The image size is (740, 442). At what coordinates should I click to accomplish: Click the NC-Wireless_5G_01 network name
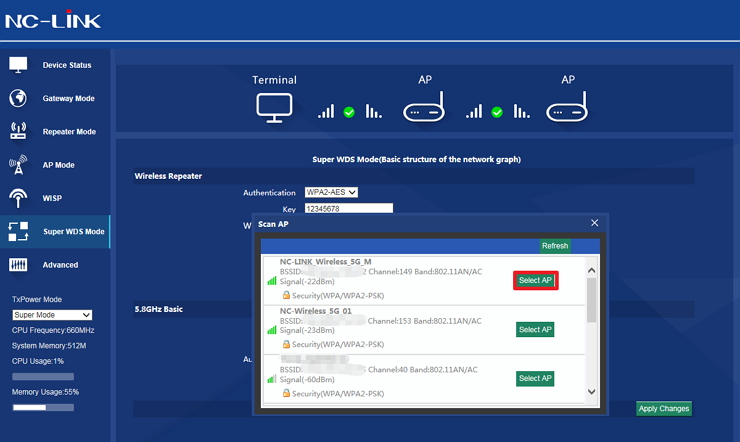tap(315, 311)
